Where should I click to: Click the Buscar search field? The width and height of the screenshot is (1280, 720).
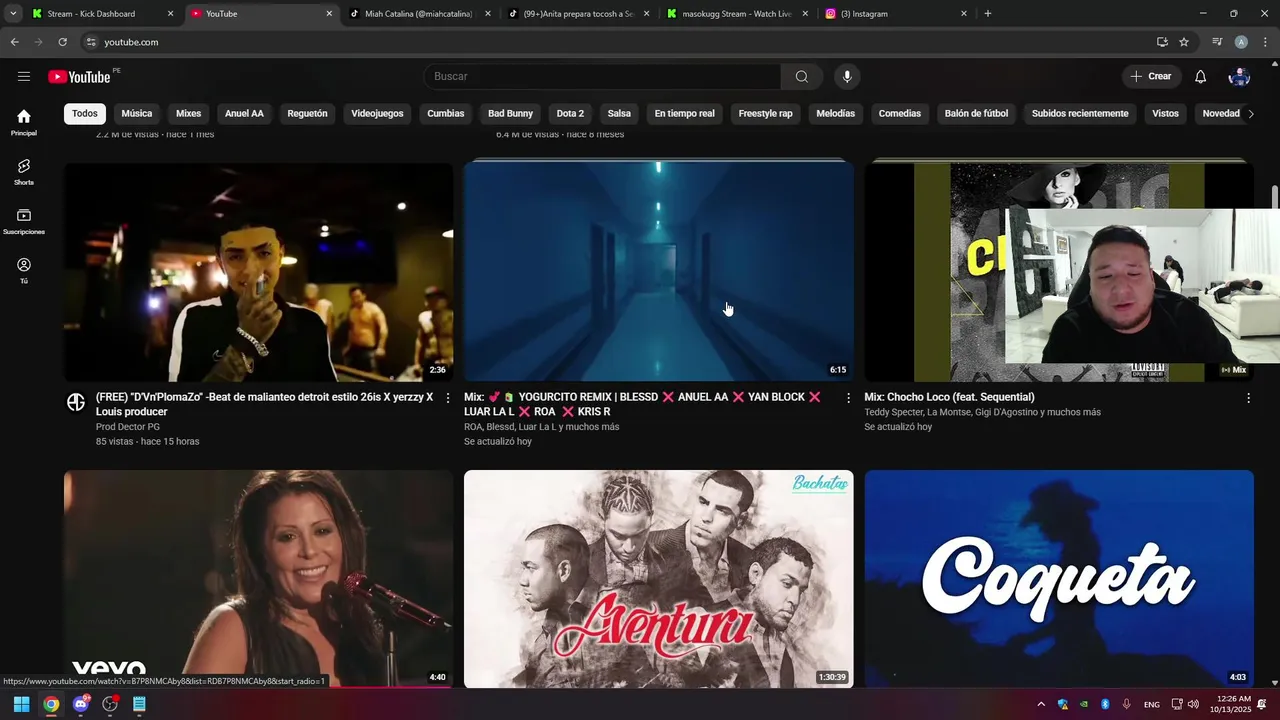(602, 77)
